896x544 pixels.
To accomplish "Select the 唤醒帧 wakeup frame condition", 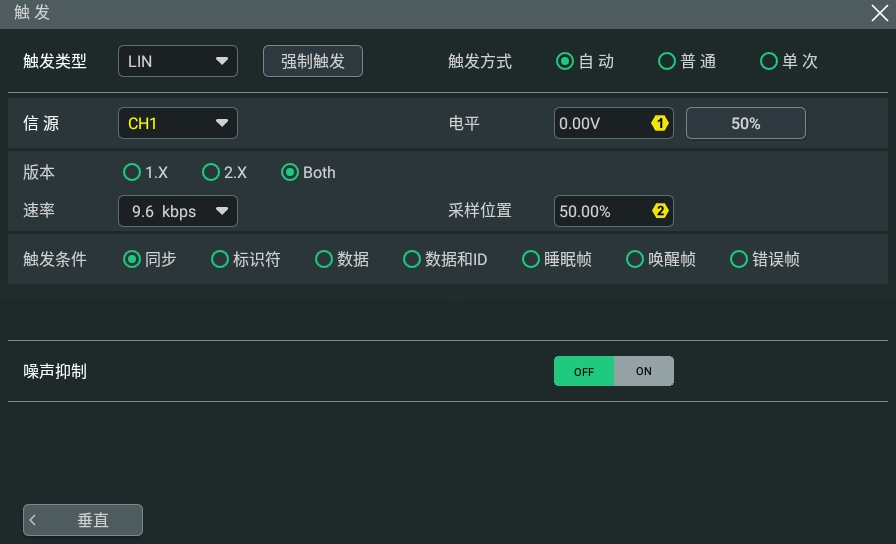I will (x=635, y=259).
